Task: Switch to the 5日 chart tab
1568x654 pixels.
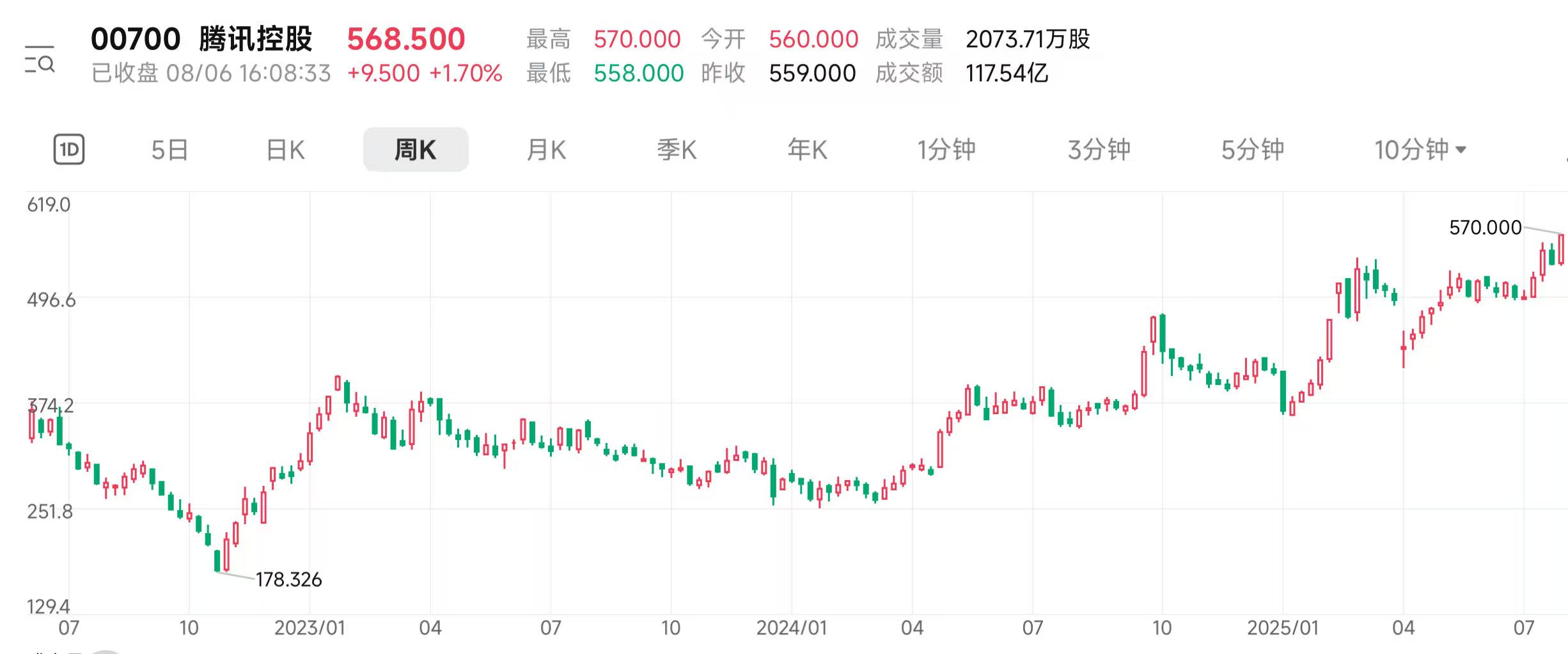Action: pyautogui.click(x=169, y=150)
